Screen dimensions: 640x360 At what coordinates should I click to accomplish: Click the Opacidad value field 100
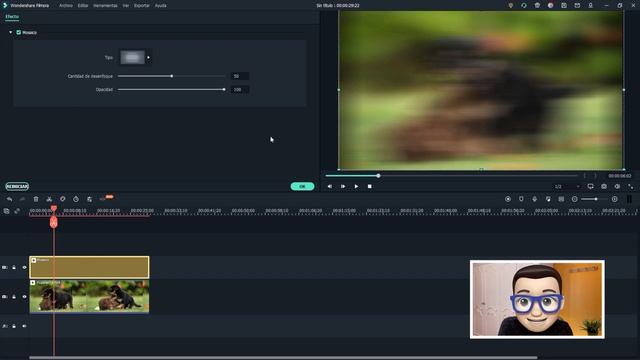tap(240, 89)
